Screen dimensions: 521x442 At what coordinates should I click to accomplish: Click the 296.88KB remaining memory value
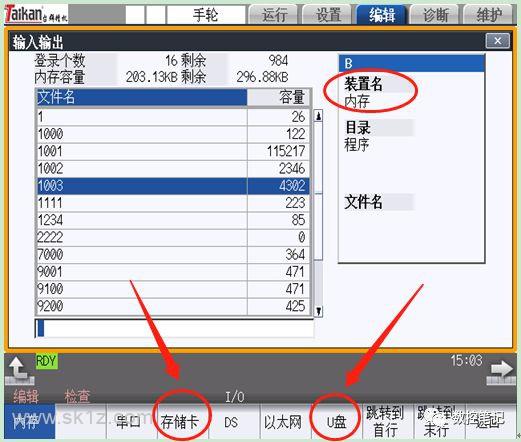tap(262, 77)
